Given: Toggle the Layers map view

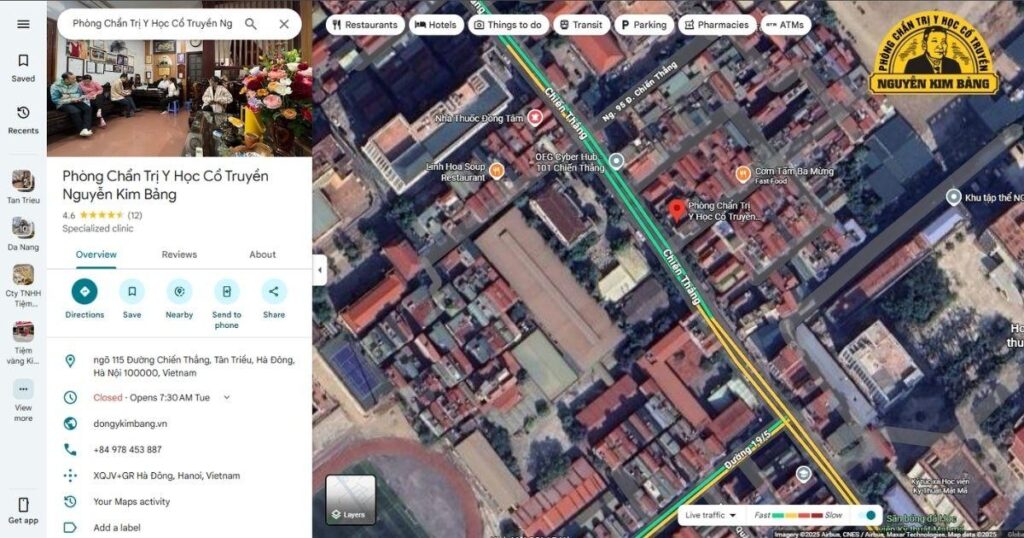Looking at the screenshot, I should click(350, 500).
